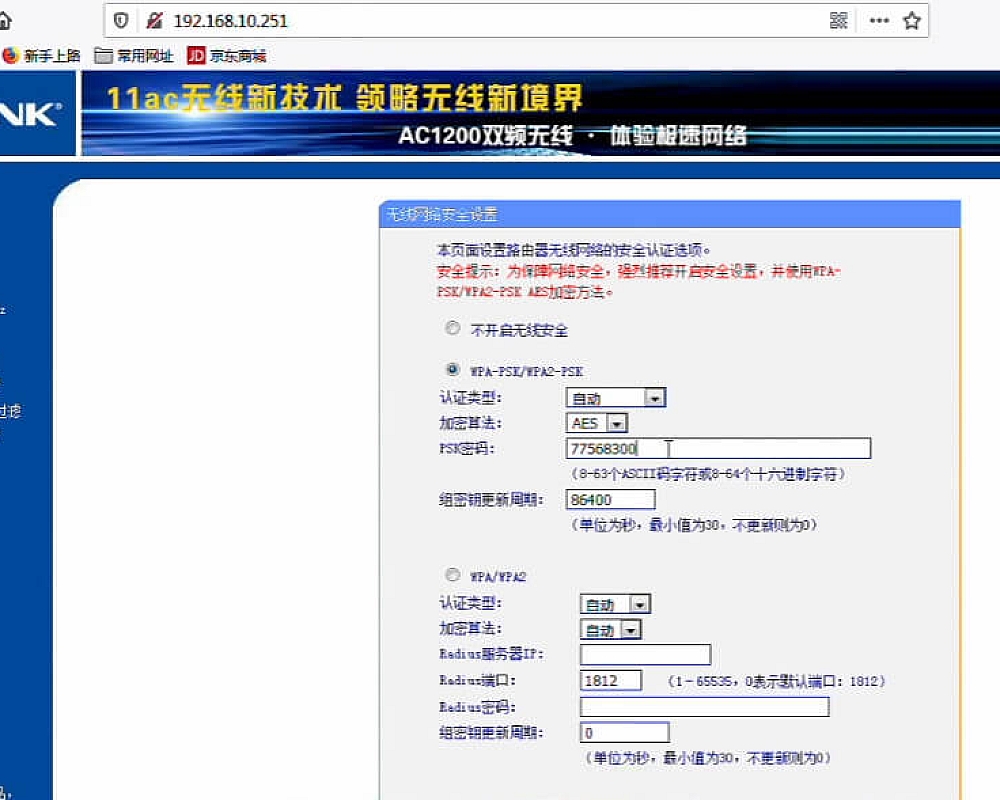Viewport: 1000px width, 800px height.
Task: Select the WPA-PSK/WPA2-PSK security option
Action: (x=452, y=368)
